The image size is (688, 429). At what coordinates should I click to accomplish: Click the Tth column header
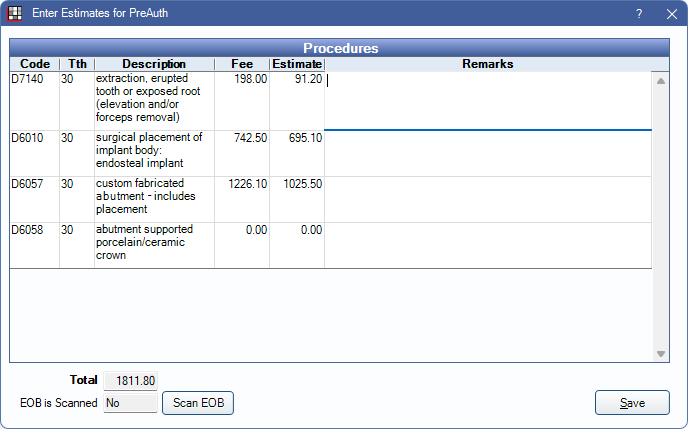77,64
